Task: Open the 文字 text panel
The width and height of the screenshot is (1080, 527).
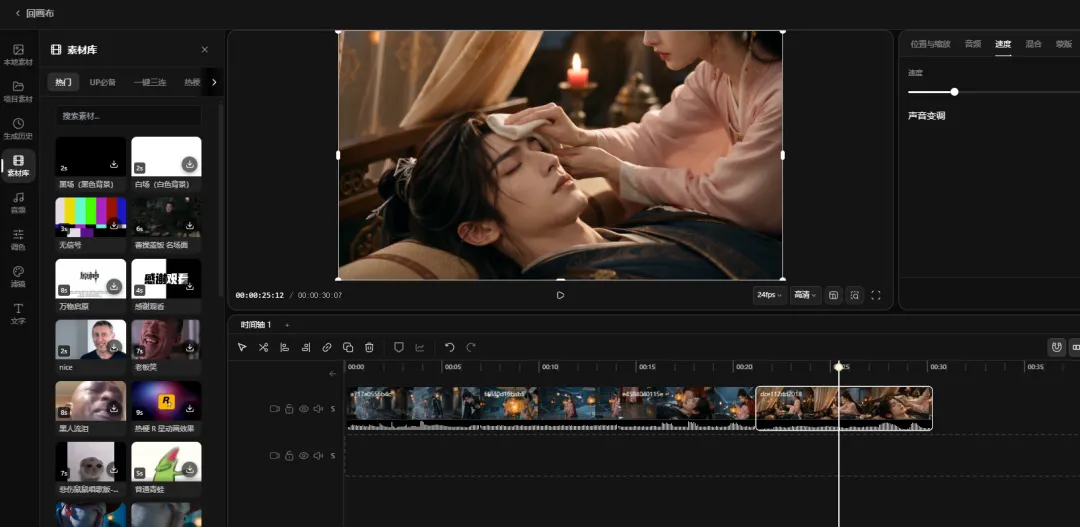Action: point(19,313)
